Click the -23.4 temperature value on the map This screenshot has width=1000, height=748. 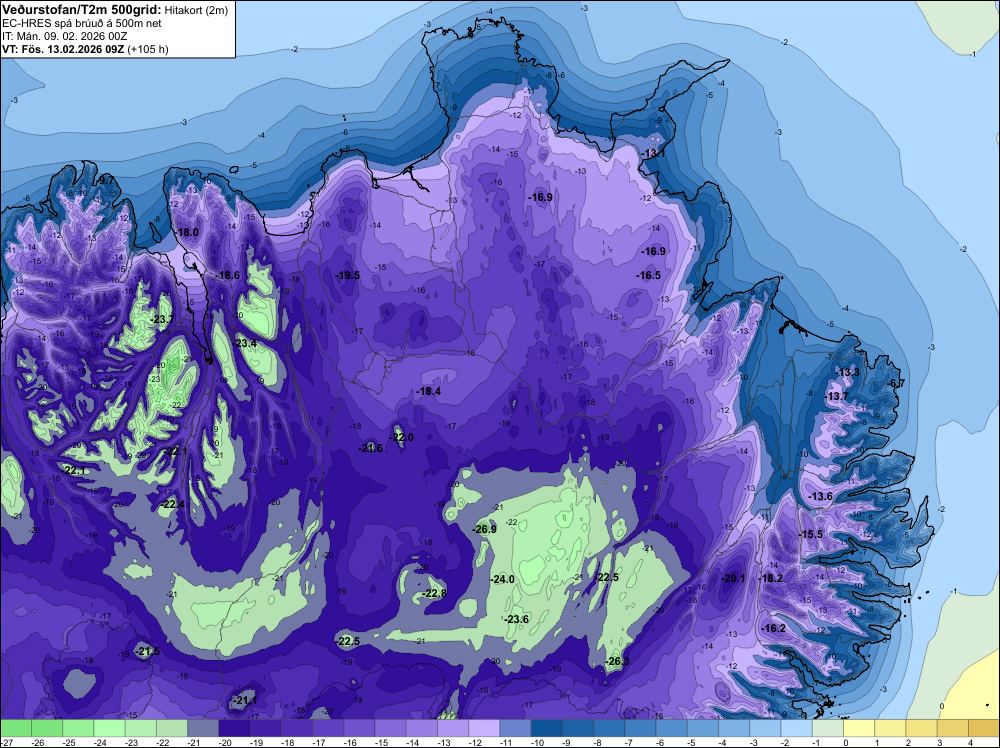pyautogui.click(x=244, y=343)
